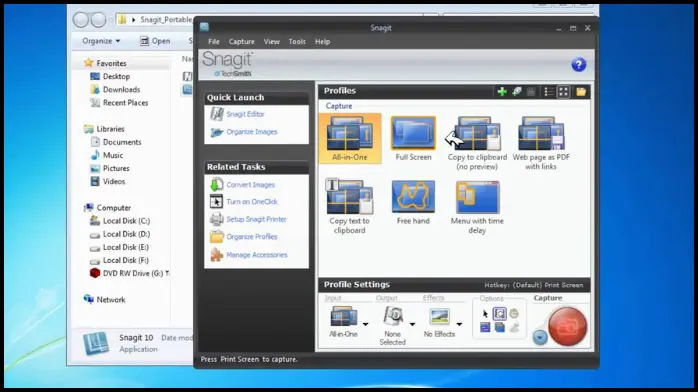Image resolution: width=698 pixels, height=392 pixels.
Task: Click the Convert Images link
Action: point(251,185)
